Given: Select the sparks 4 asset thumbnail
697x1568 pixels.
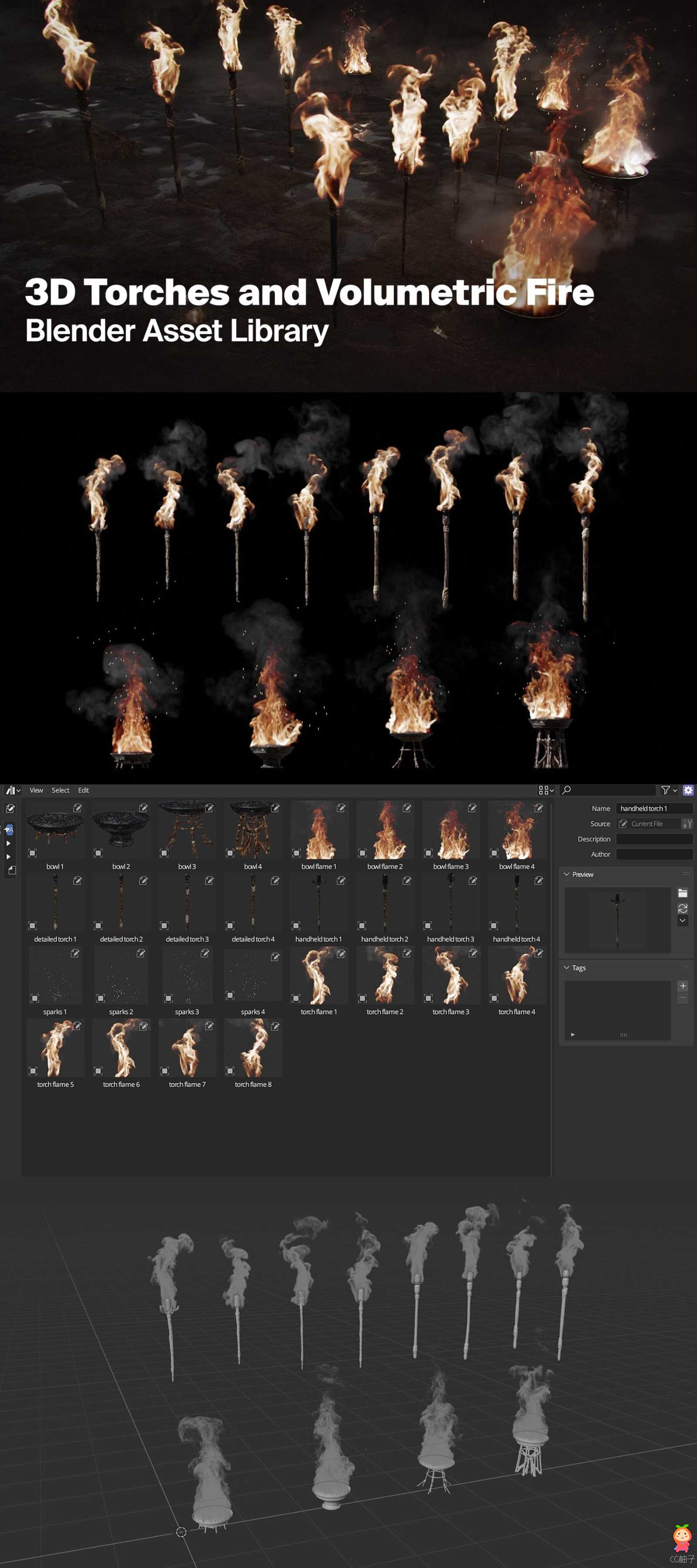Looking at the screenshot, I should [x=253, y=976].
